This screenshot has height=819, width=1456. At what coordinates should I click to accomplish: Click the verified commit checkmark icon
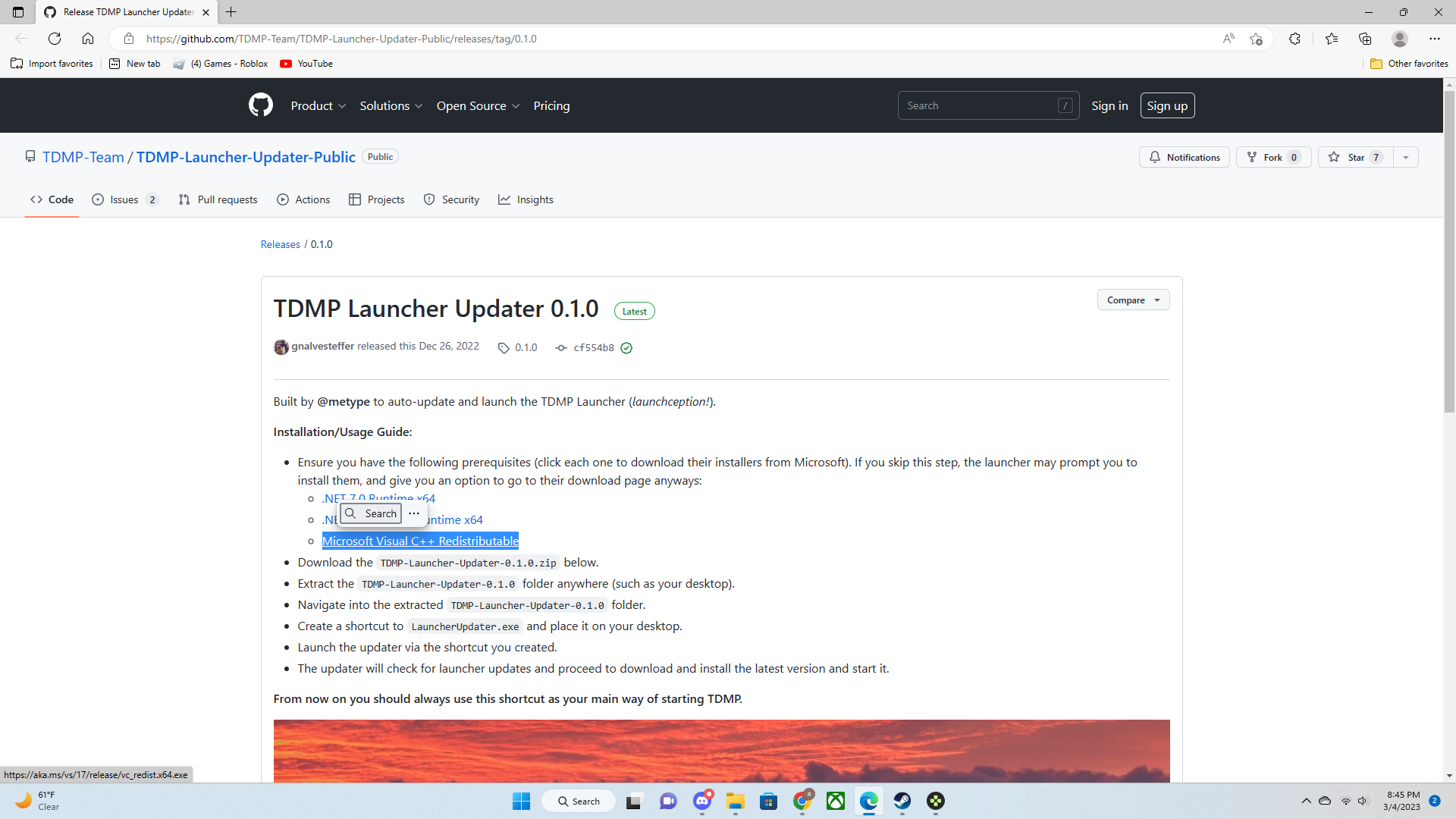[626, 348]
